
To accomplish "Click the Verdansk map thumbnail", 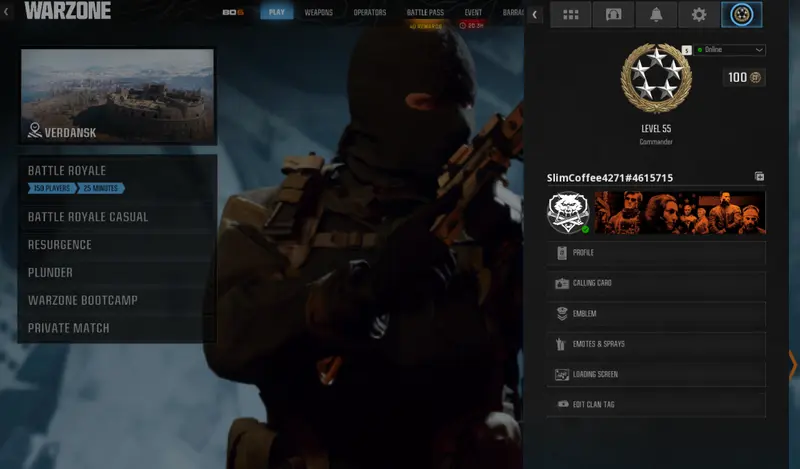I will (x=117, y=95).
